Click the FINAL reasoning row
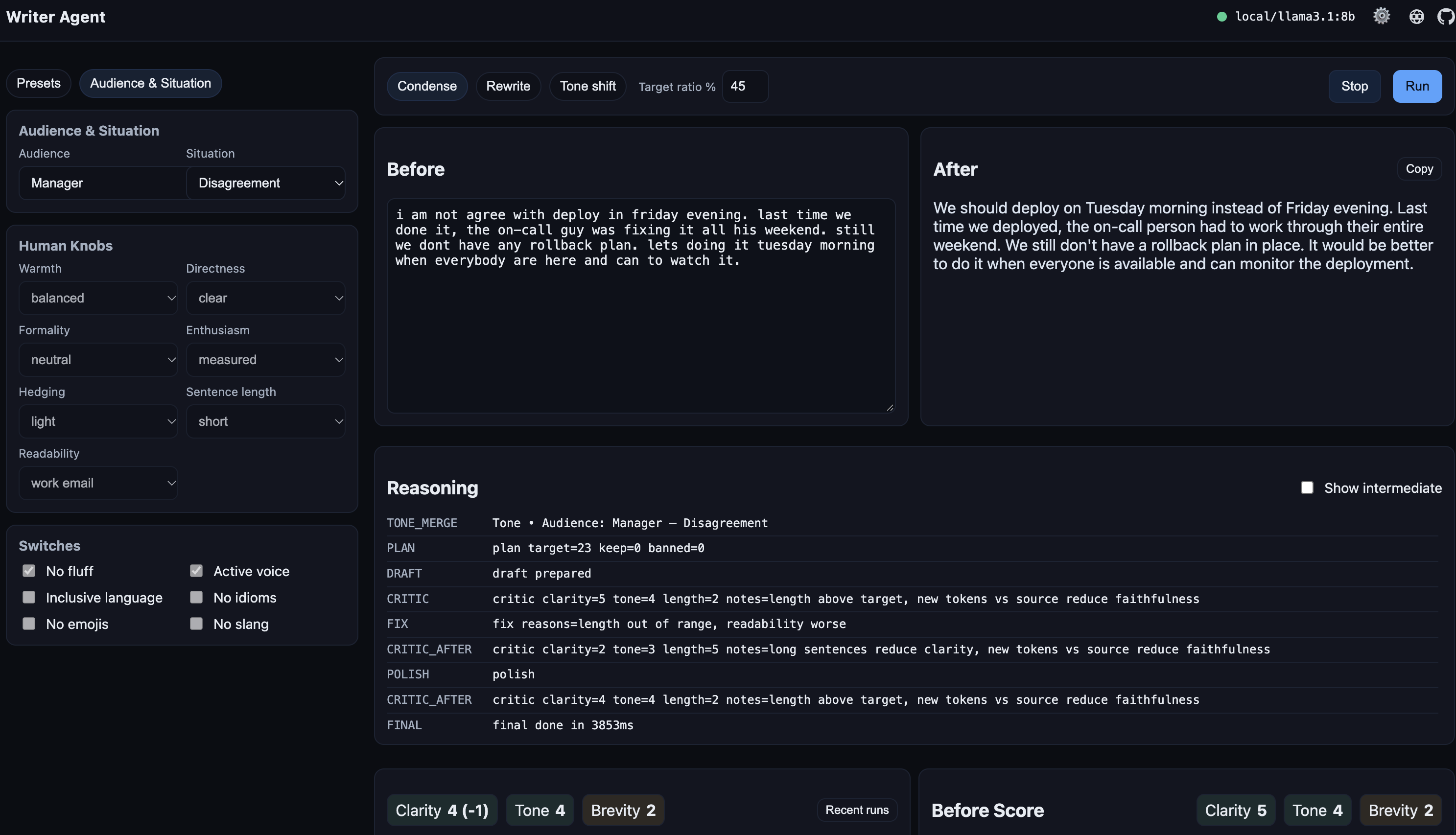Image resolution: width=1456 pixels, height=835 pixels. pos(912,725)
